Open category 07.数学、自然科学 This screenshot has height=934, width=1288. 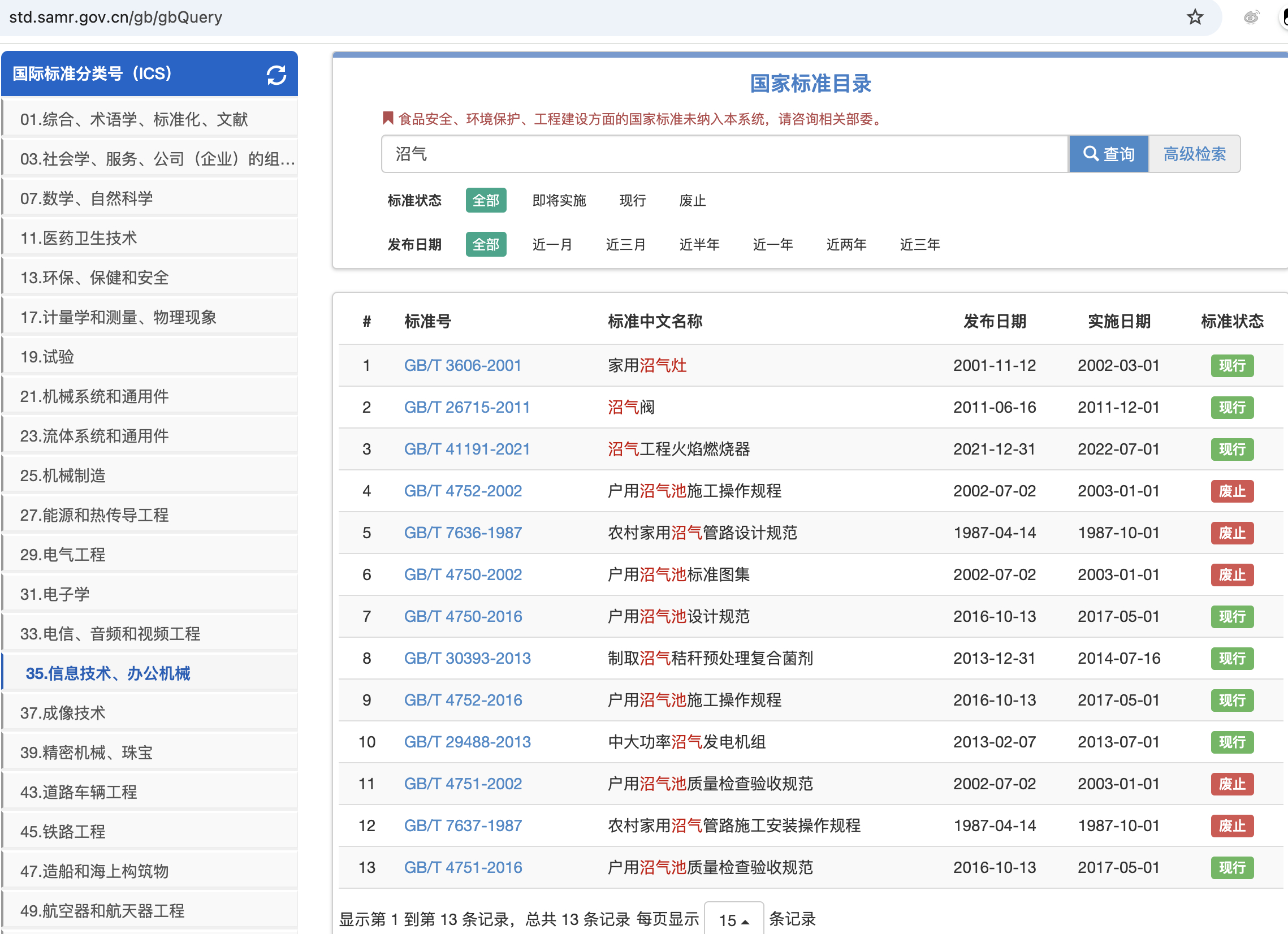point(150,198)
